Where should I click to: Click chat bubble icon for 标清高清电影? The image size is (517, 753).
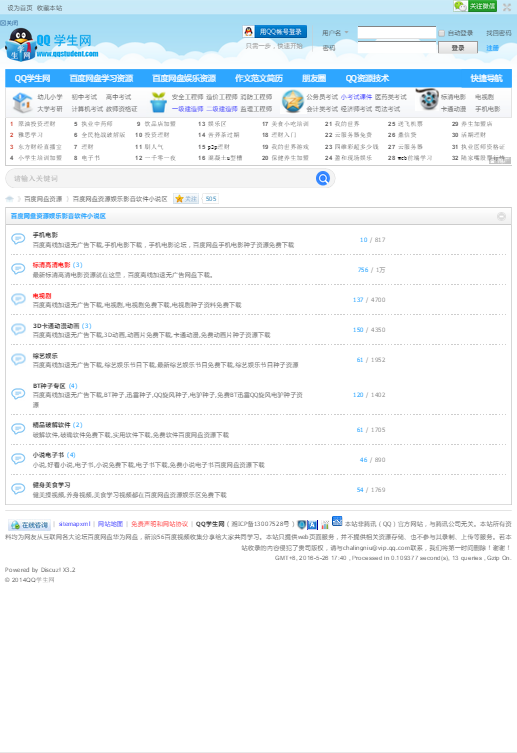[x=18, y=269]
